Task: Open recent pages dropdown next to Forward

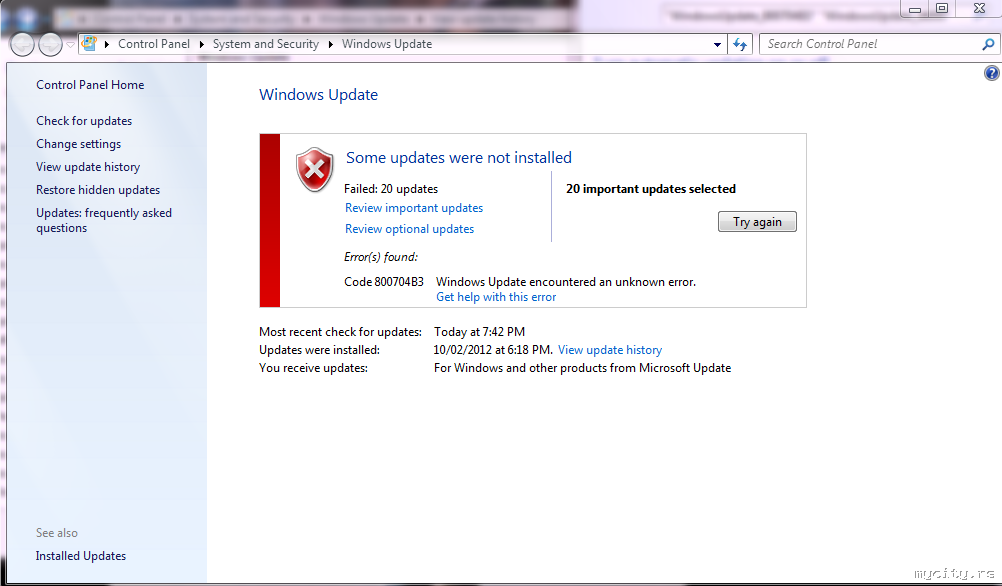Action: tap(70, 45)
